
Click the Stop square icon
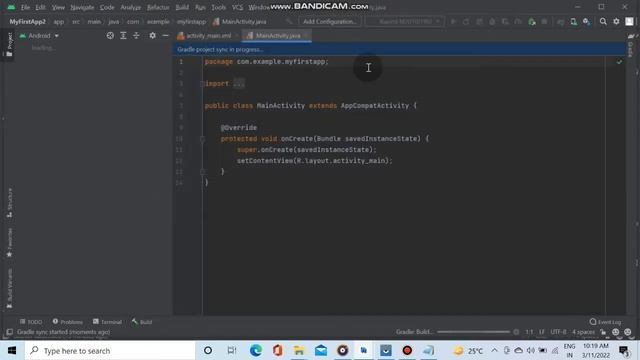(x=544, y=22)
